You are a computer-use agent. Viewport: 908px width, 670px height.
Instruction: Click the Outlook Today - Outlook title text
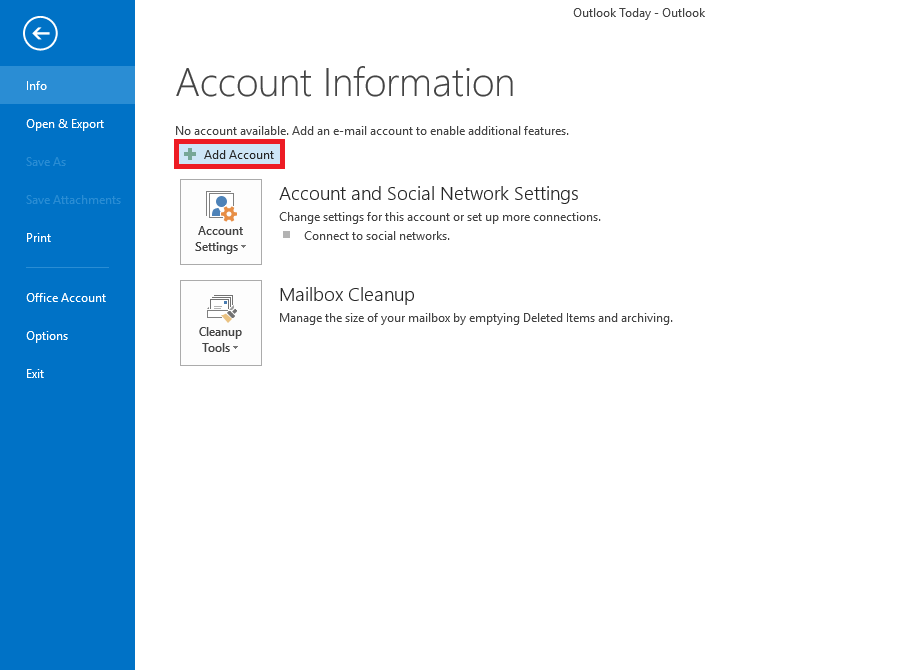tap(639, 13)
